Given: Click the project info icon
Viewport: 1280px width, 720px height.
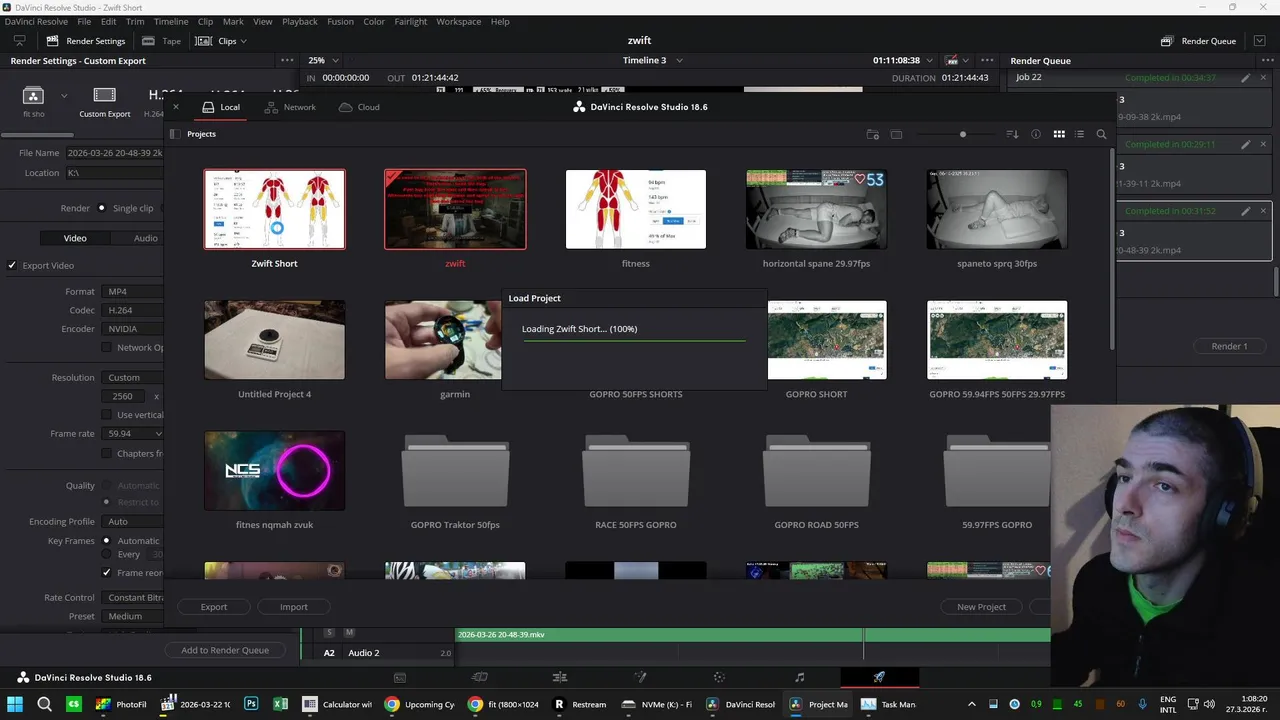Looking at the screenshot, I should pyautogui.click(x=1036, y=134).
